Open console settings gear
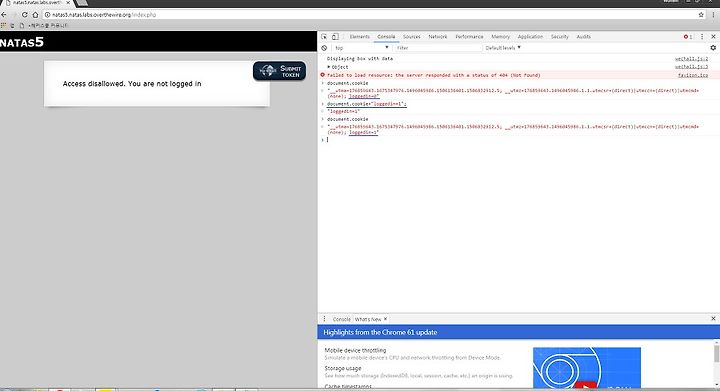720x391 pixels. pyautogui.click(x=713, y=48)
